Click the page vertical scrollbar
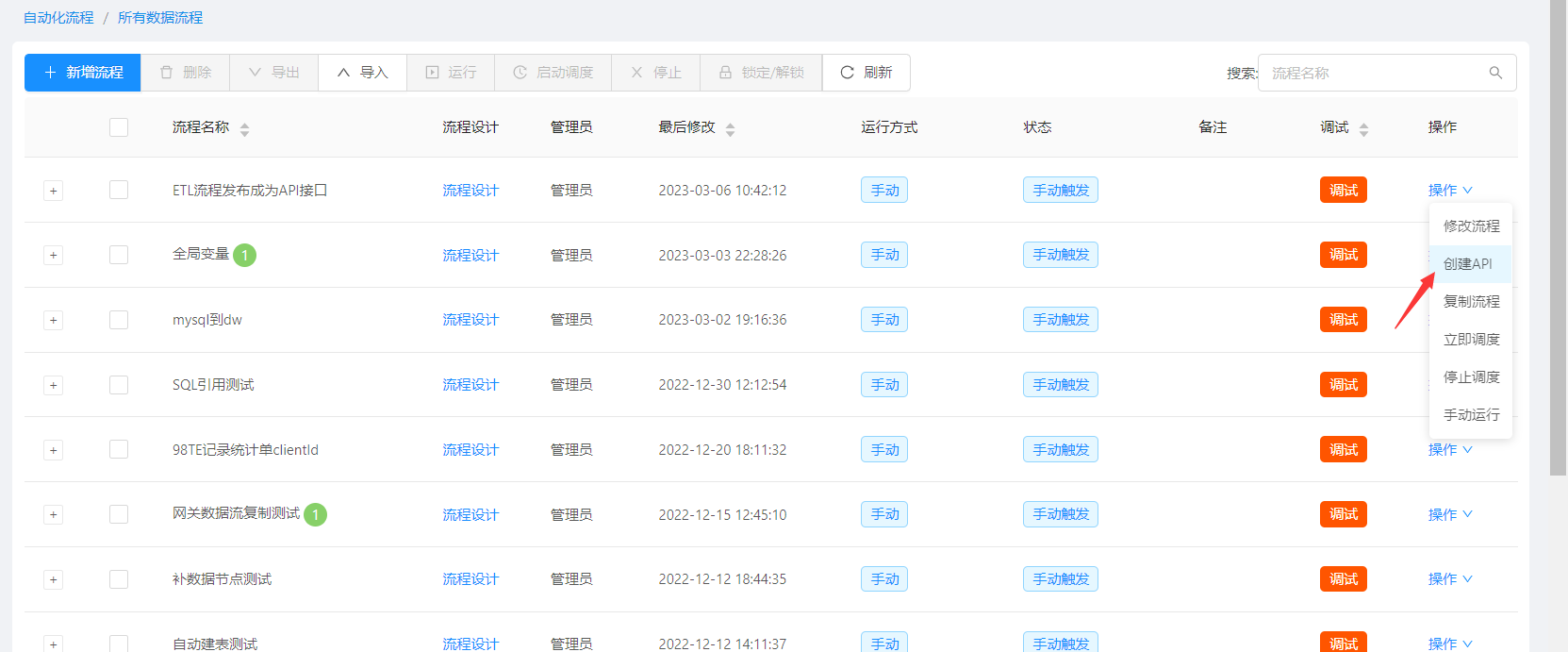This screenshot has height=652, width=1568. (x=1558, y=236)
